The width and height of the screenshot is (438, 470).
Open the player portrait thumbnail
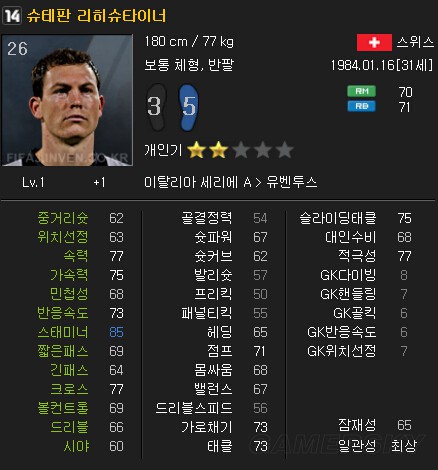(67, 100)
